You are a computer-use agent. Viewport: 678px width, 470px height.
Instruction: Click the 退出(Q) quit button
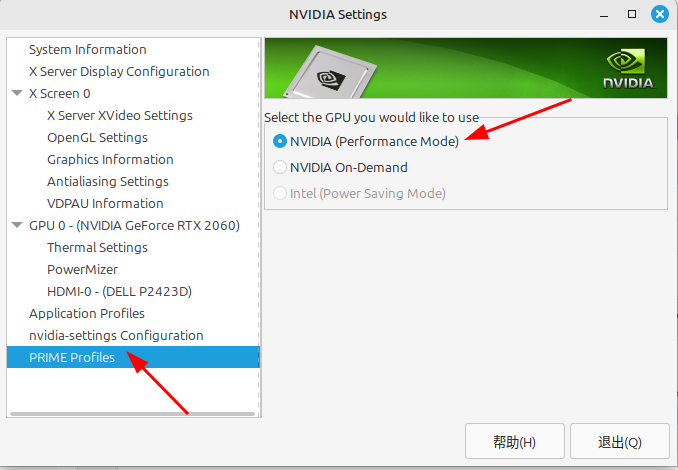[620, 442]
